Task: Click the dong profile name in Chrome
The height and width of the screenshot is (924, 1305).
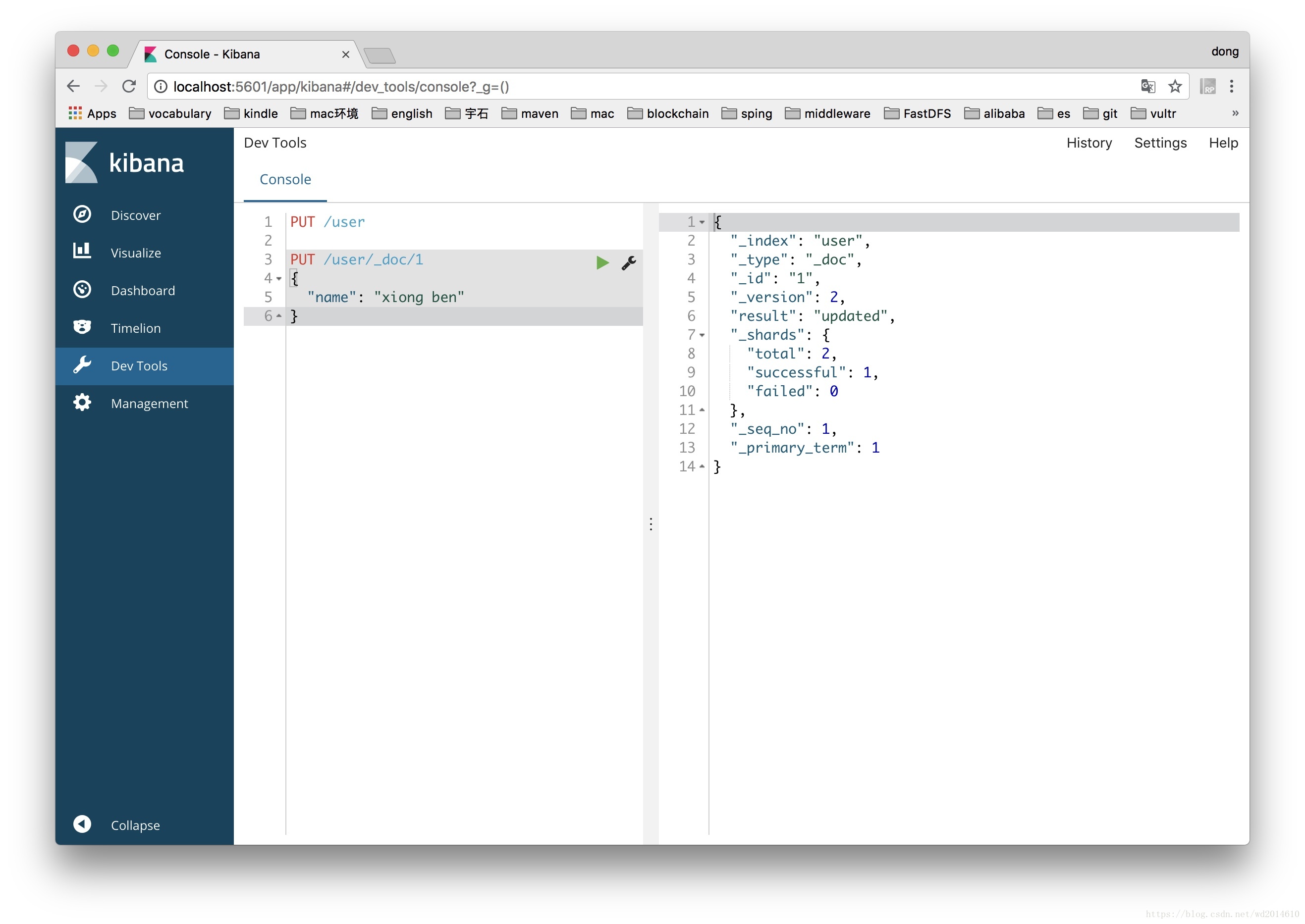Action: coord(1225,51)
